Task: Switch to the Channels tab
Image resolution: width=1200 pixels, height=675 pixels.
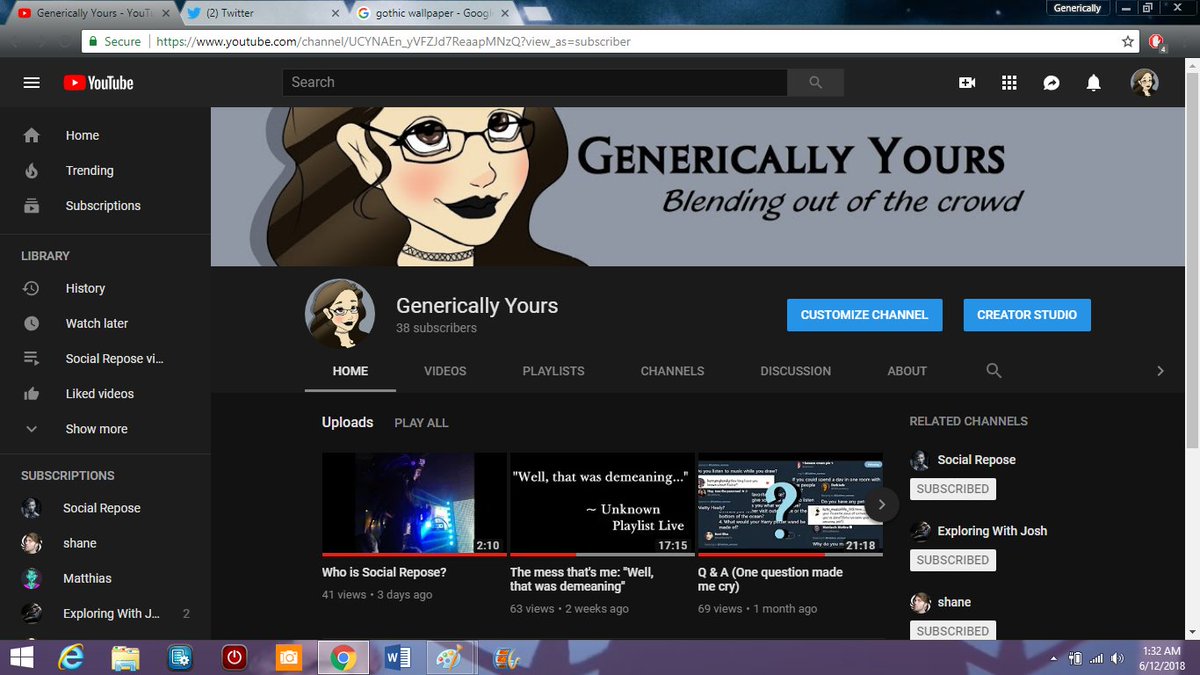Action: 672,371
